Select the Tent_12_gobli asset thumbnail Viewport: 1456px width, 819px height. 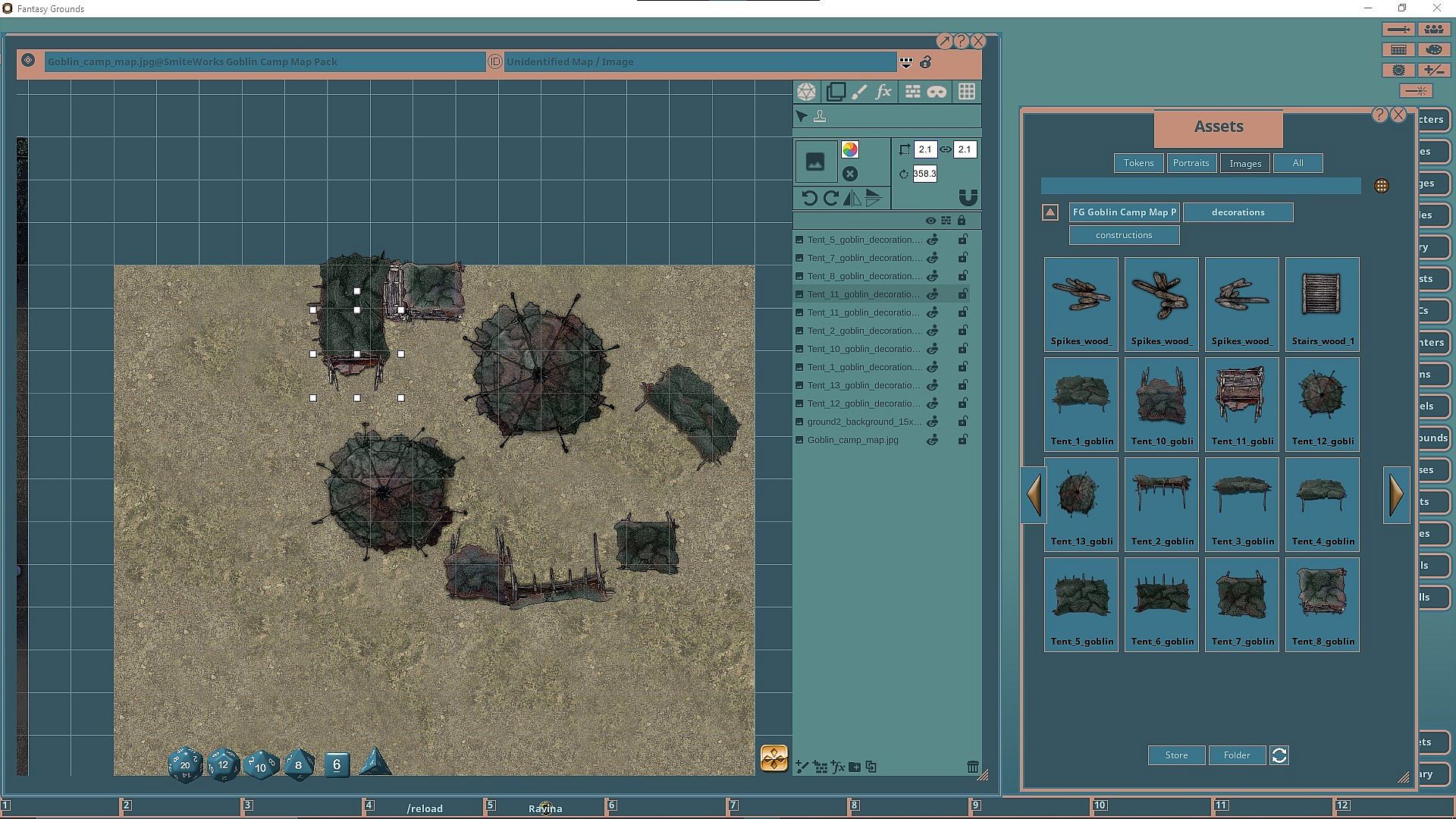tap(1323, 404)
